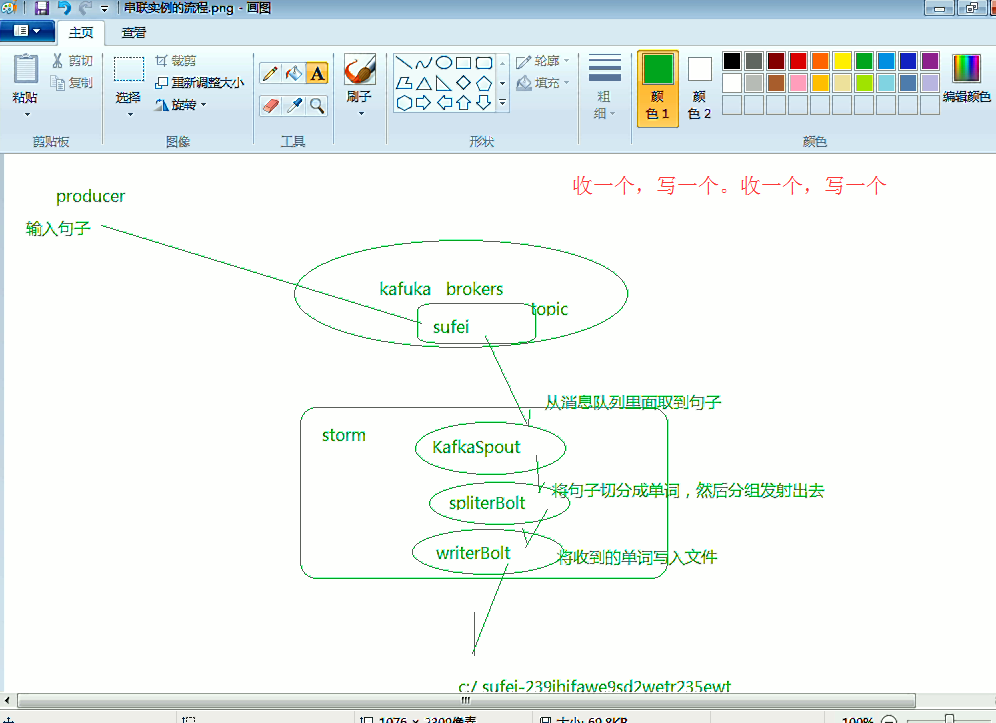Click Cut (剪切) scissors button
Image resolution: width=996 pixels, height=723 pixels.
[72, 61]
